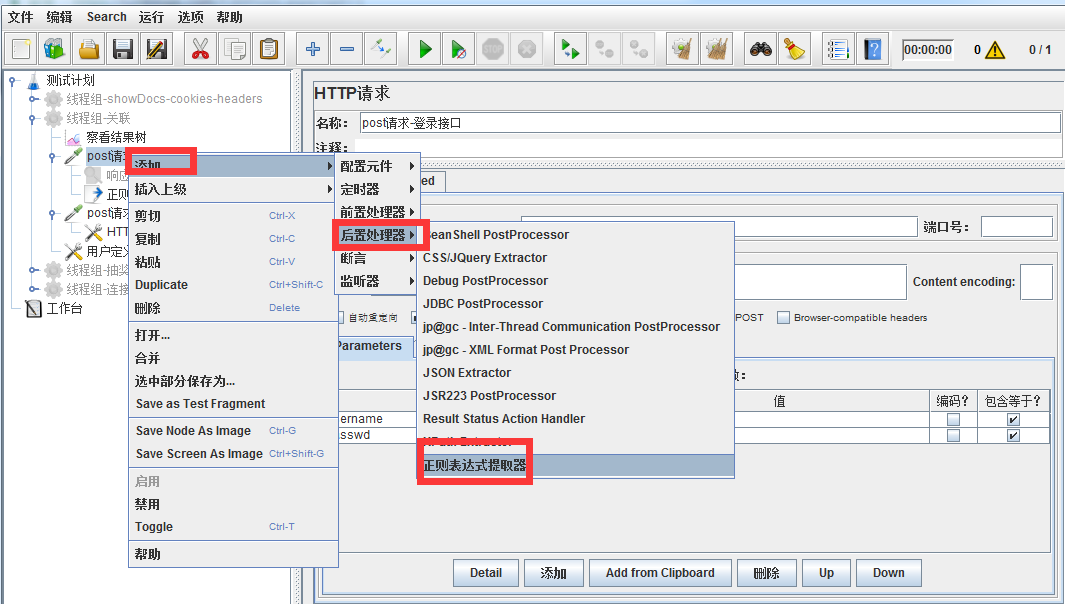Select 察看结果树 in the tree
1065x604 pixels.
[x=115, y=137]
